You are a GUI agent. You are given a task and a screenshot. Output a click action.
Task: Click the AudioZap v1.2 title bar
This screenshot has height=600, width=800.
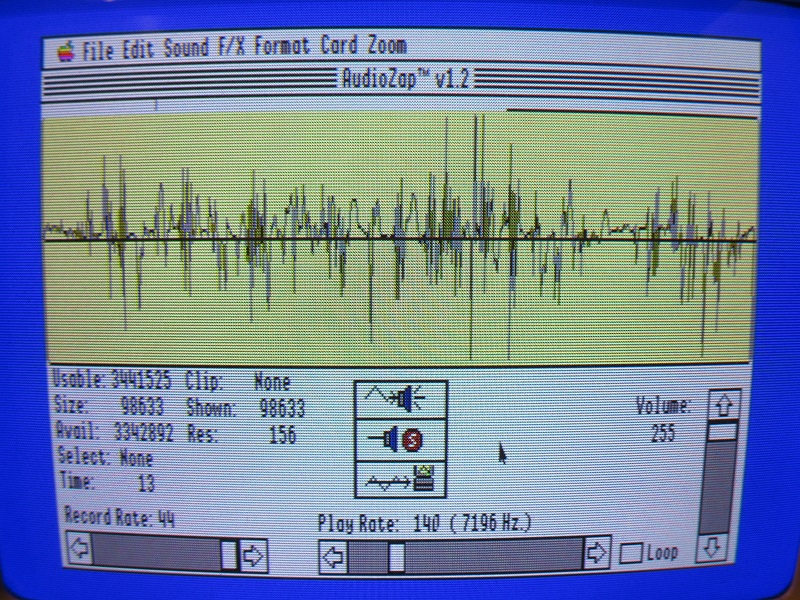click(402, 80)
